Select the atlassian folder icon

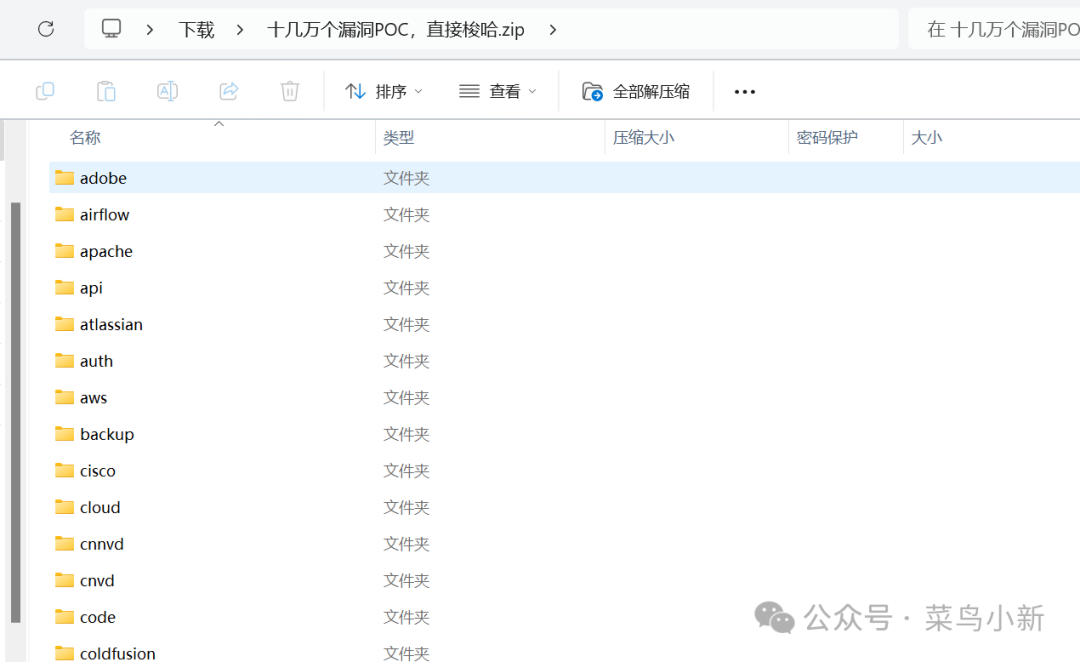(64, 324)
